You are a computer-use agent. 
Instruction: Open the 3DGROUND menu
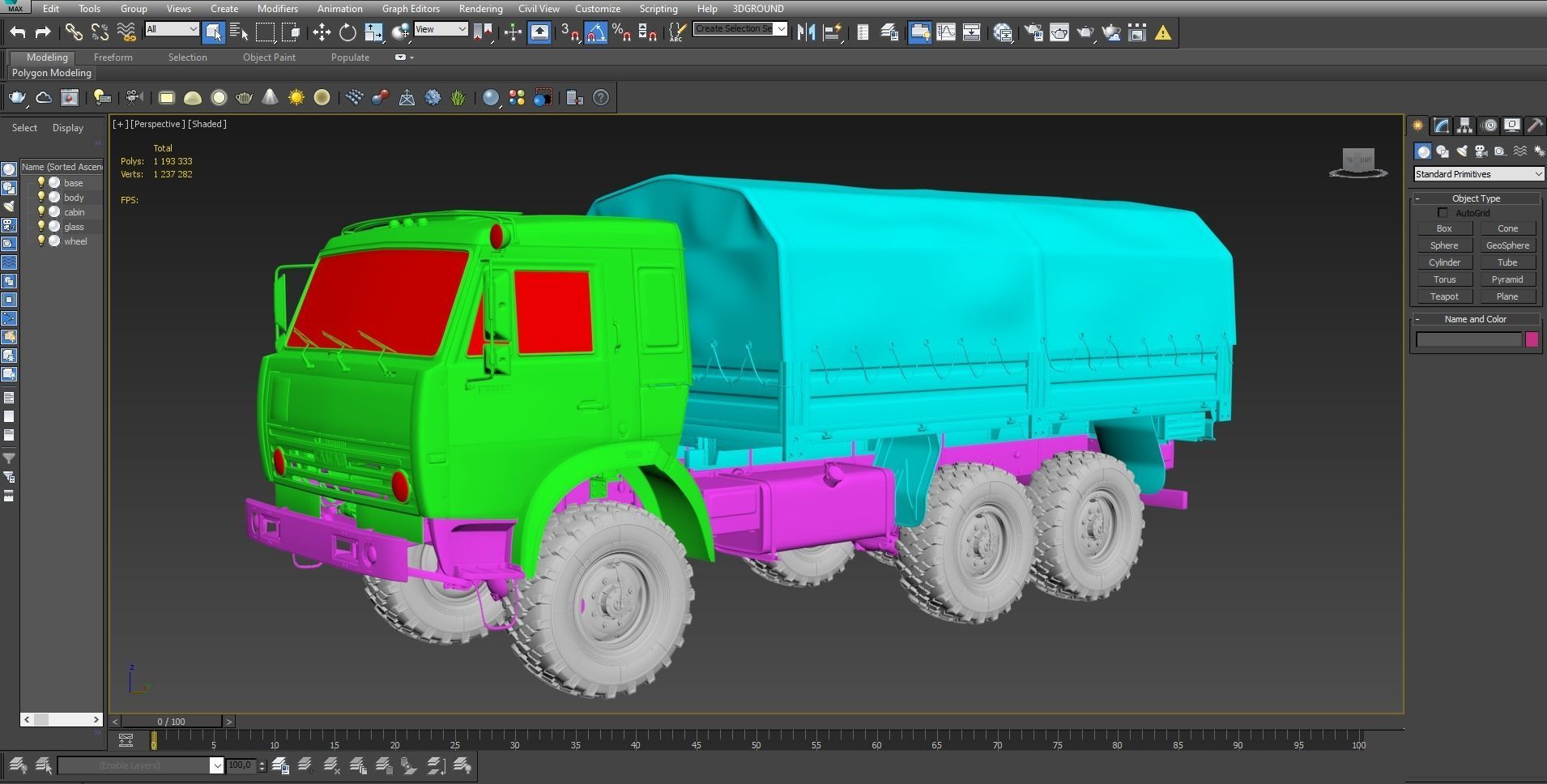click(x=758, y=9)
